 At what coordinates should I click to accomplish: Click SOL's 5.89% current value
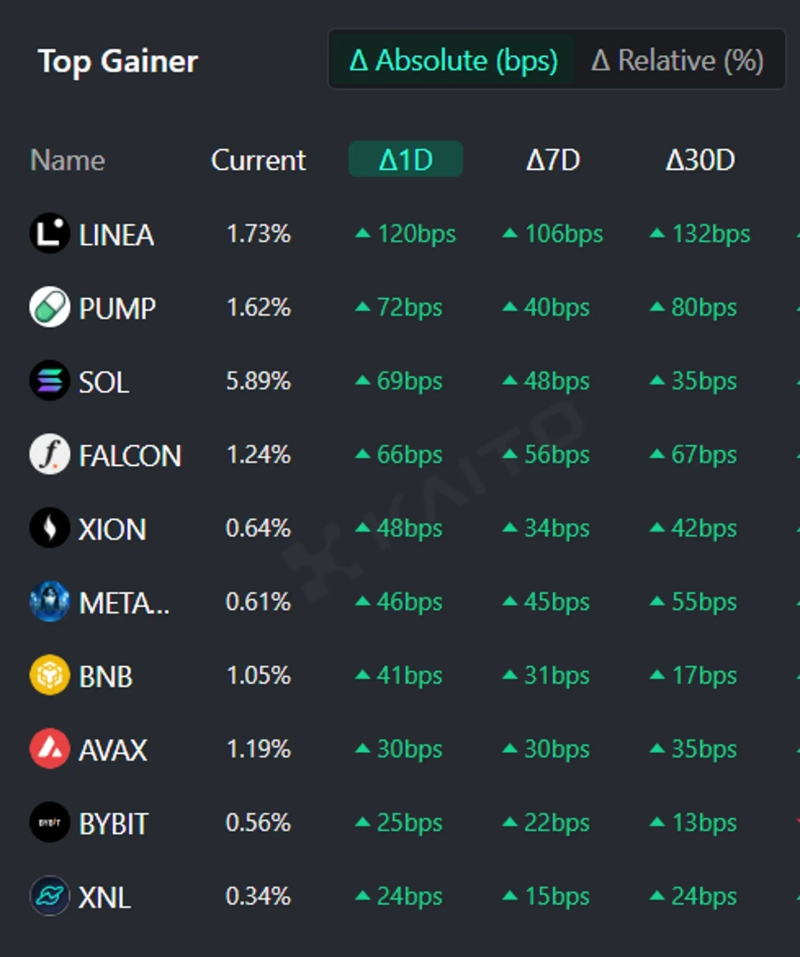[258, 381]
